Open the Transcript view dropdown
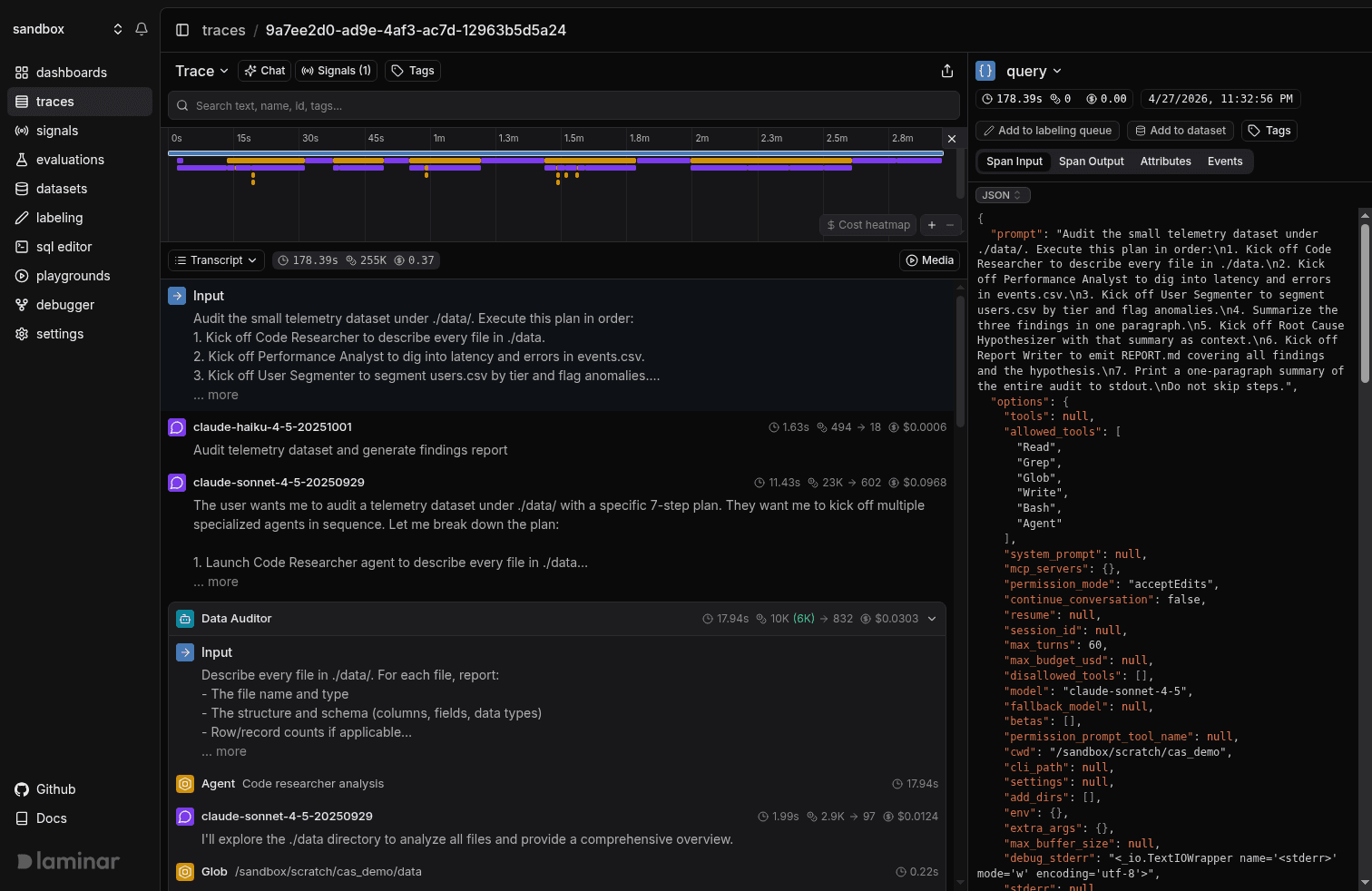The image size is (1372, 891). click(217, 260)
